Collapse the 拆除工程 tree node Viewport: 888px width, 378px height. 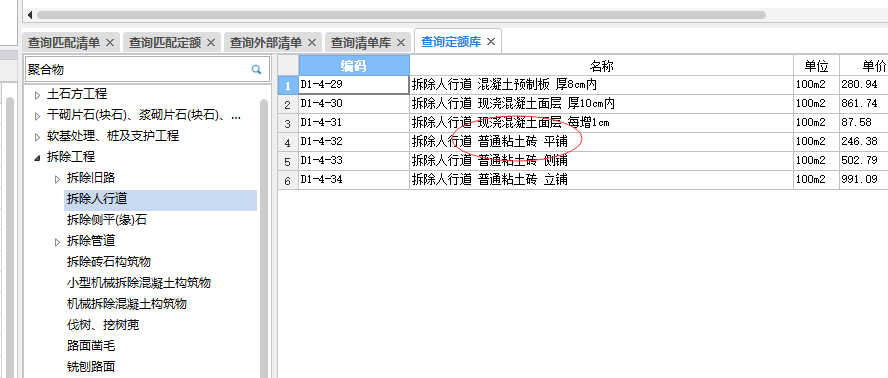pyautogui.click(x=37, y=158)
